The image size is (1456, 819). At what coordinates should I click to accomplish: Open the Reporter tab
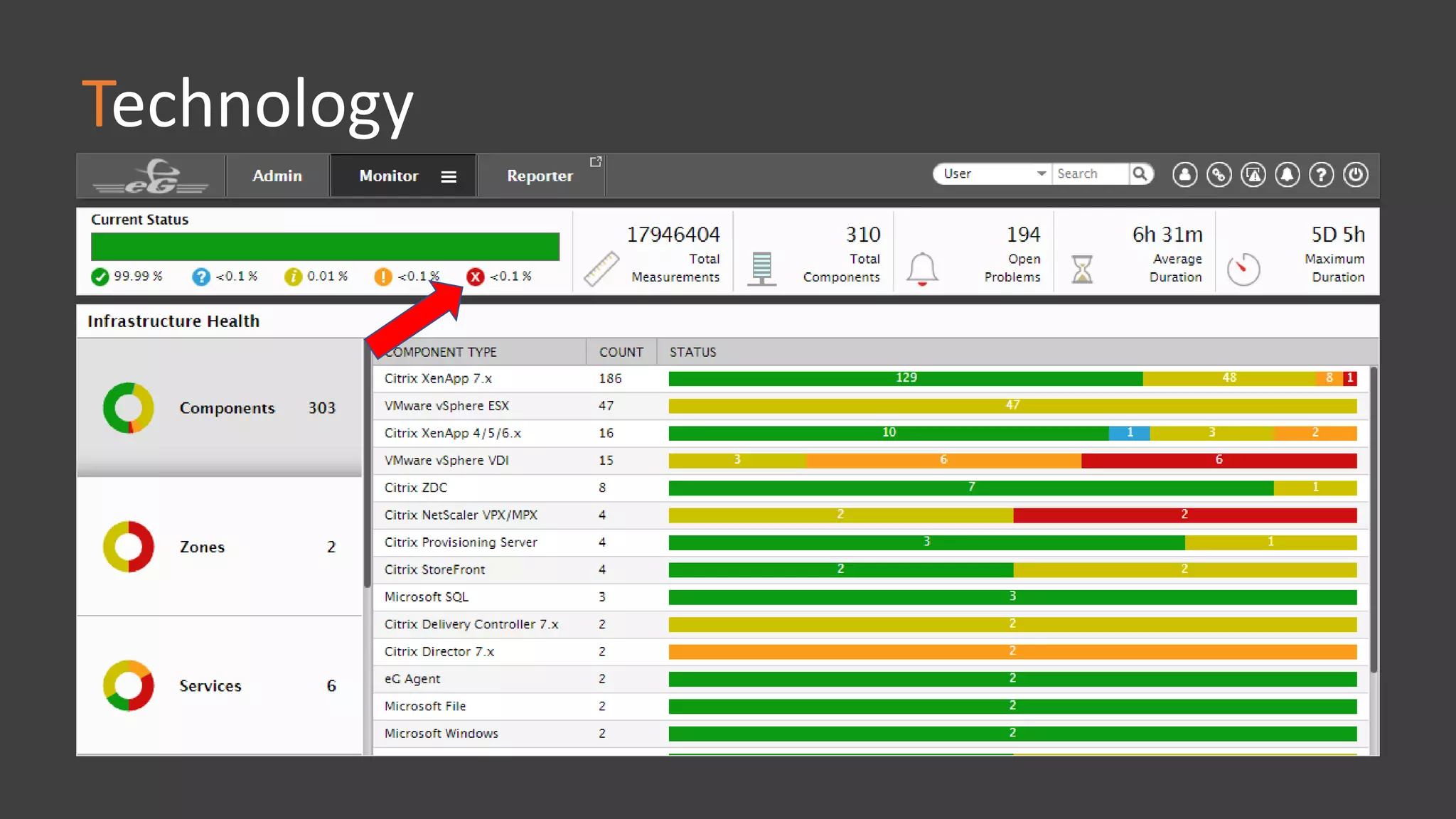(x=540, y=176)
